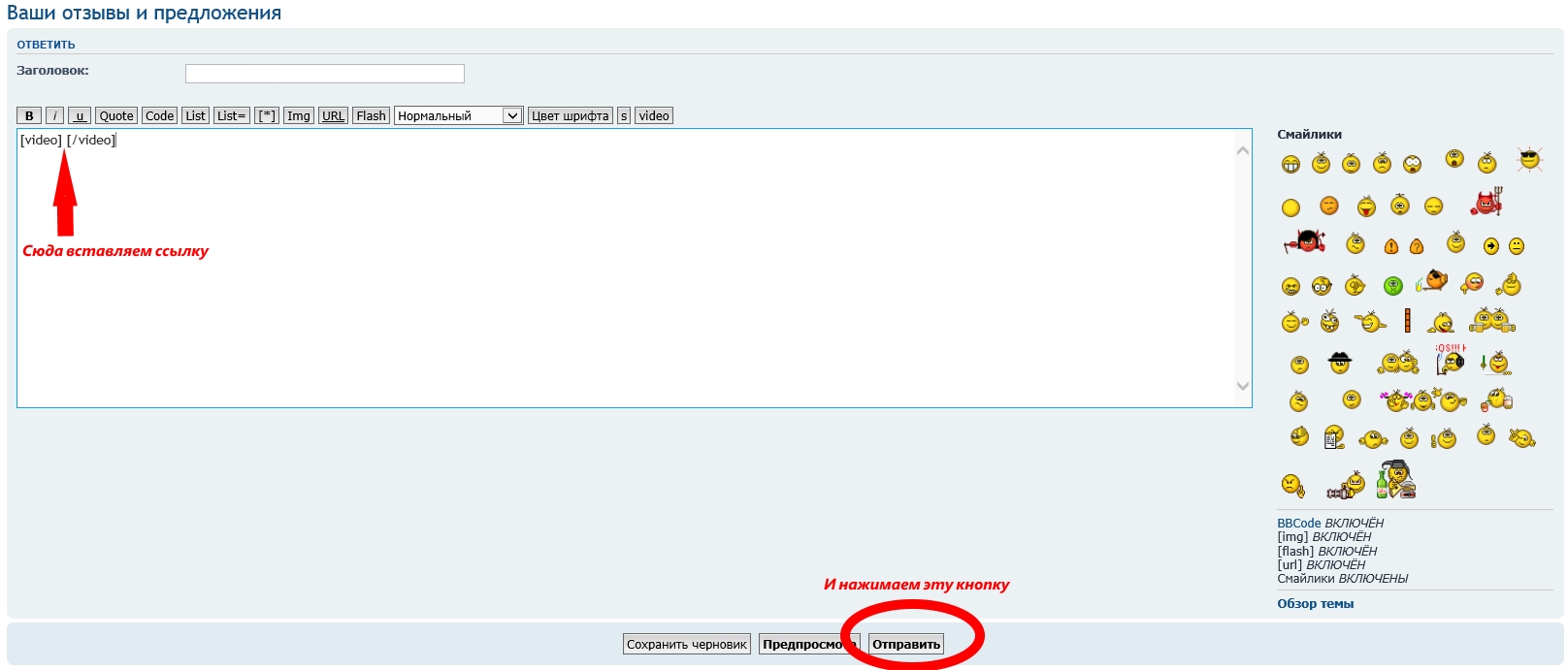Toggle underline u formatting button
The height and width of the screenshot is (670, 1568).
click(80, 115)
